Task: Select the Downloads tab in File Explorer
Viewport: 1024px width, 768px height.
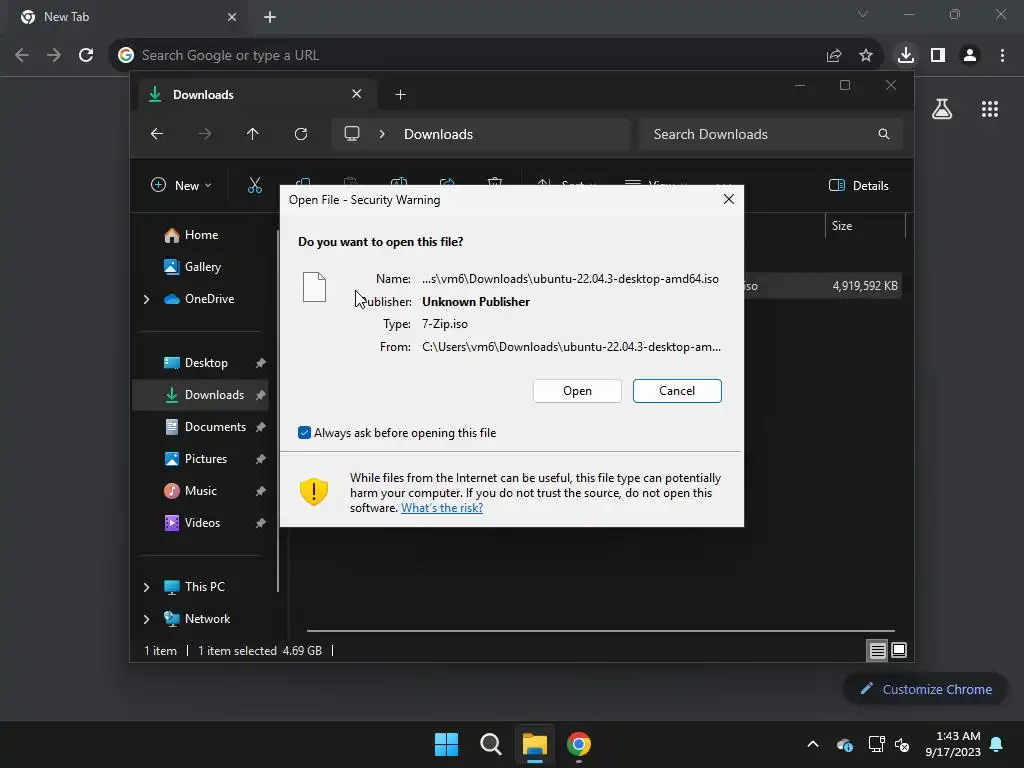Action: [257, 95]
